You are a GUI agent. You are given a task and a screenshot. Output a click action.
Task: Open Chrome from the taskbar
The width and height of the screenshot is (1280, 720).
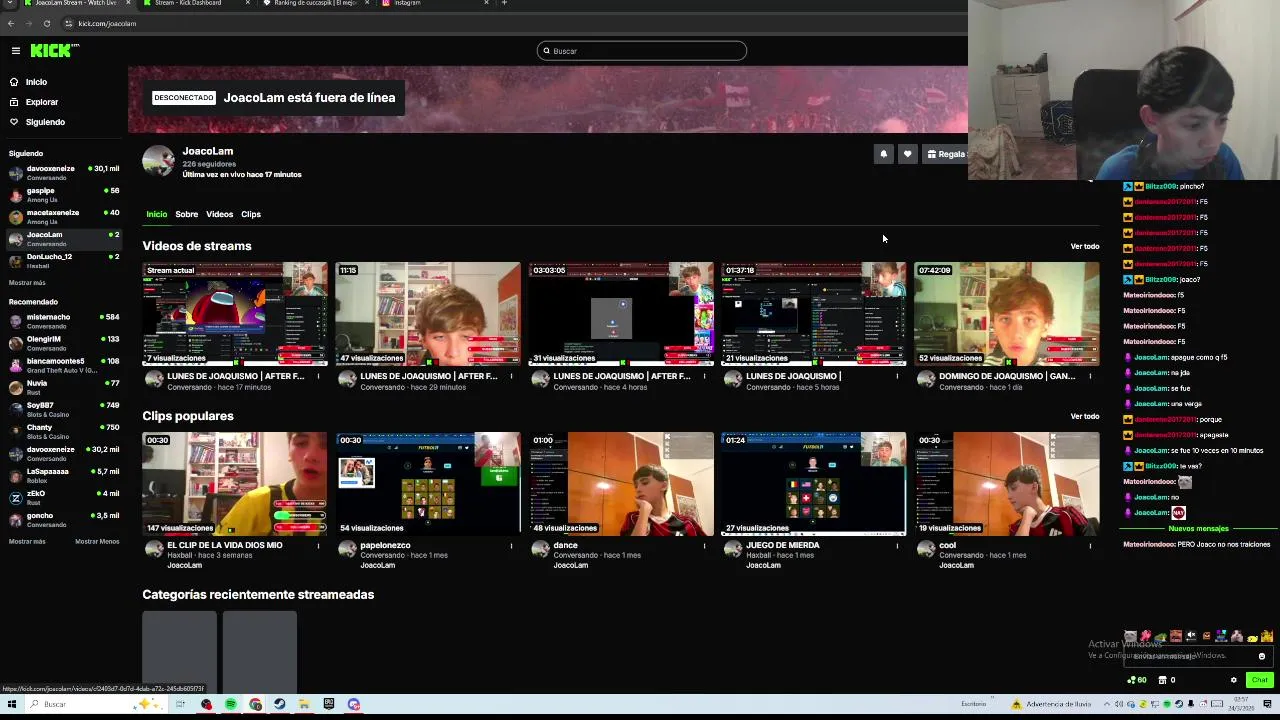(255, 704)
